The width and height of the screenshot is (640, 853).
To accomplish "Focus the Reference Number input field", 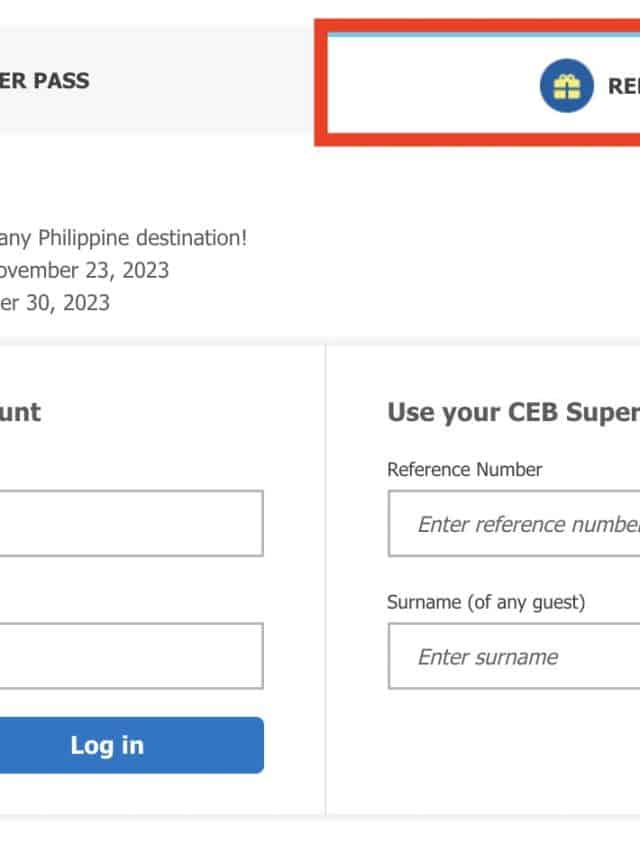I will [x=514, y=523].
